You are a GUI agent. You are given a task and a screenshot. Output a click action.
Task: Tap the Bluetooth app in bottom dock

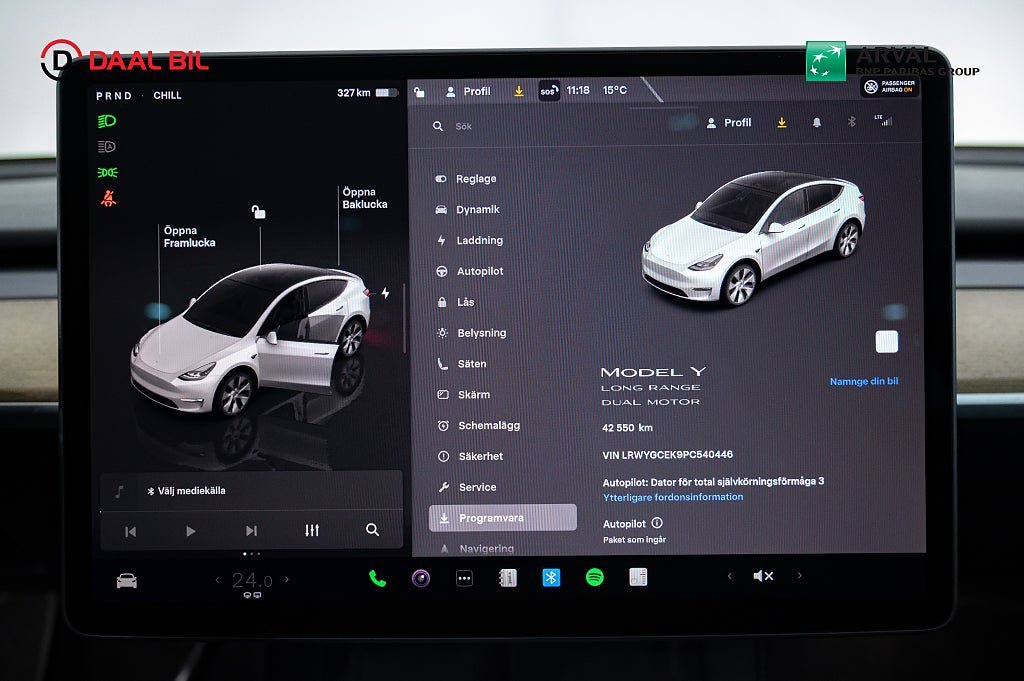point(551,577)
